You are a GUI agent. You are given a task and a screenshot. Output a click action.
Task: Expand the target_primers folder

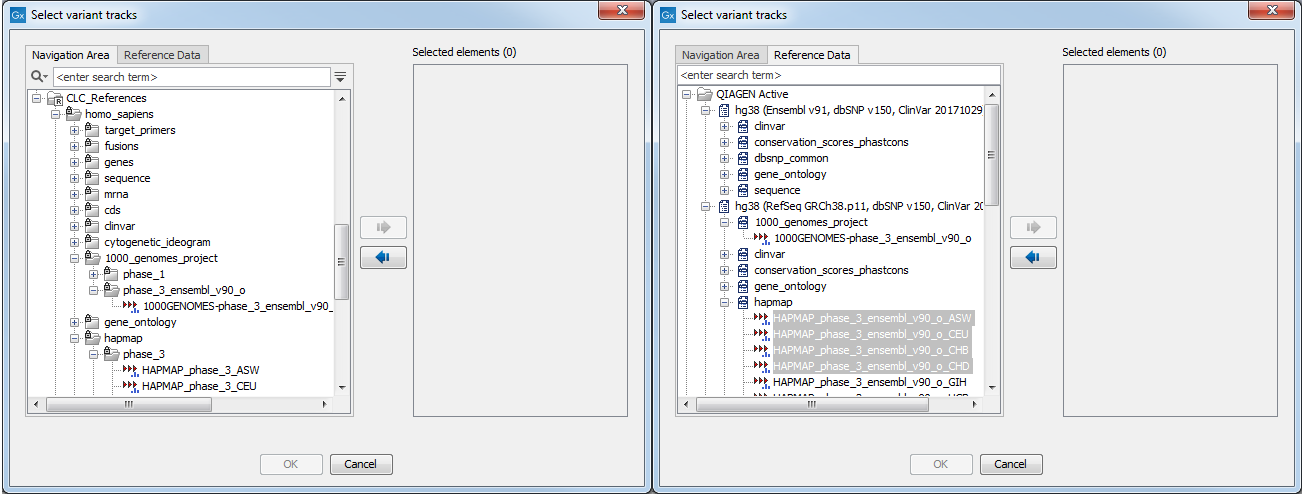[75, 130]
